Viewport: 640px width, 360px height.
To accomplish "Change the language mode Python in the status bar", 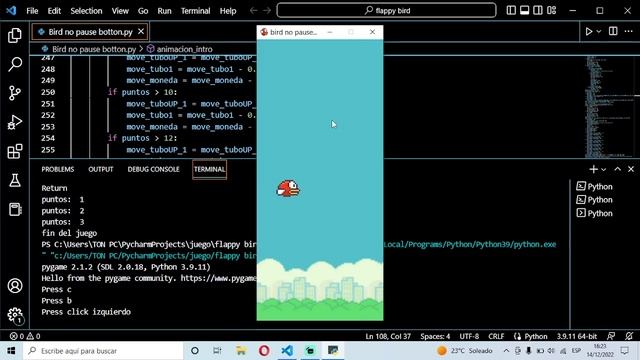I will (x=536, y=336).
